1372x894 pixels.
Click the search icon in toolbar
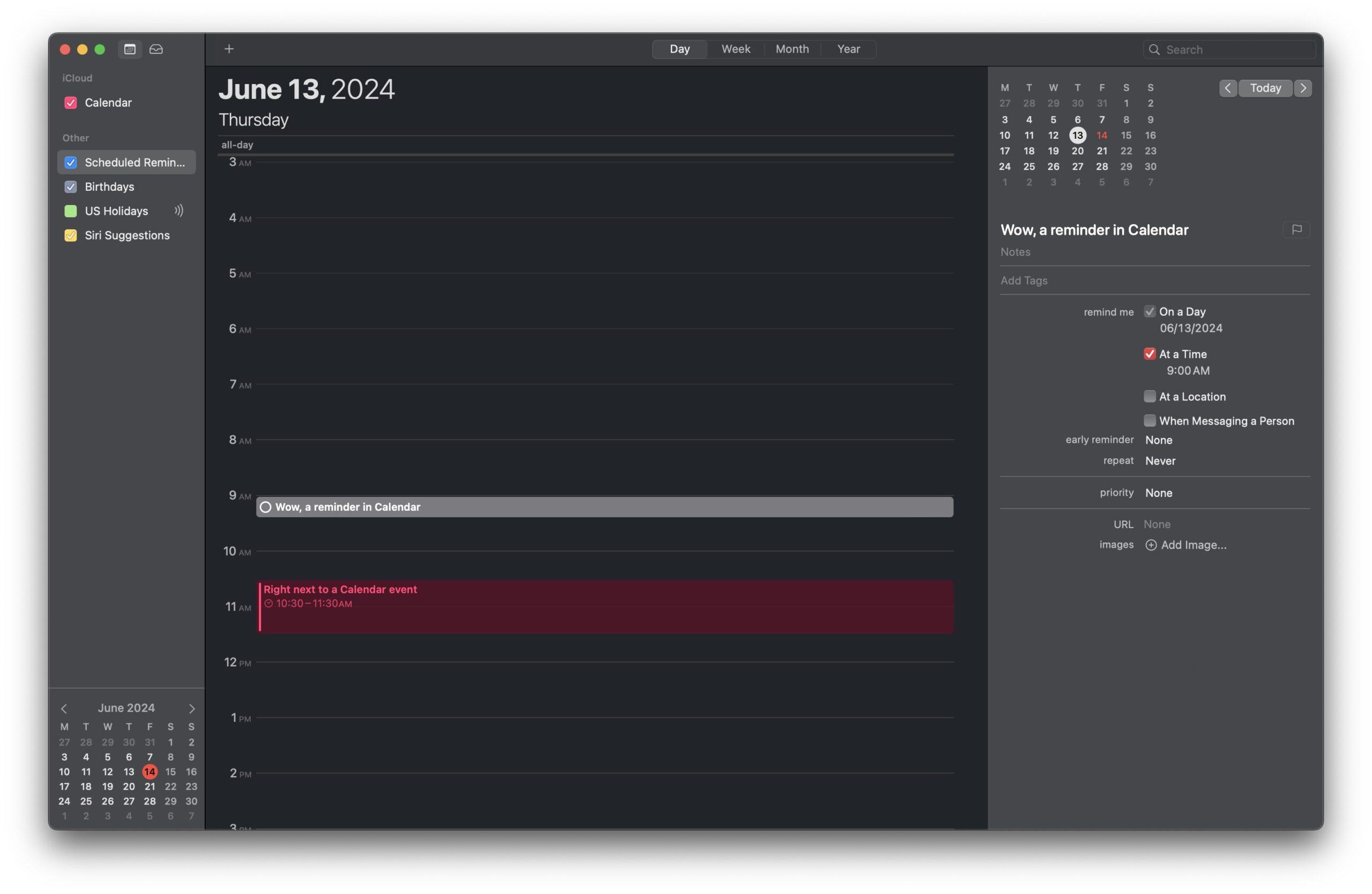click(x=1155, y=49)
